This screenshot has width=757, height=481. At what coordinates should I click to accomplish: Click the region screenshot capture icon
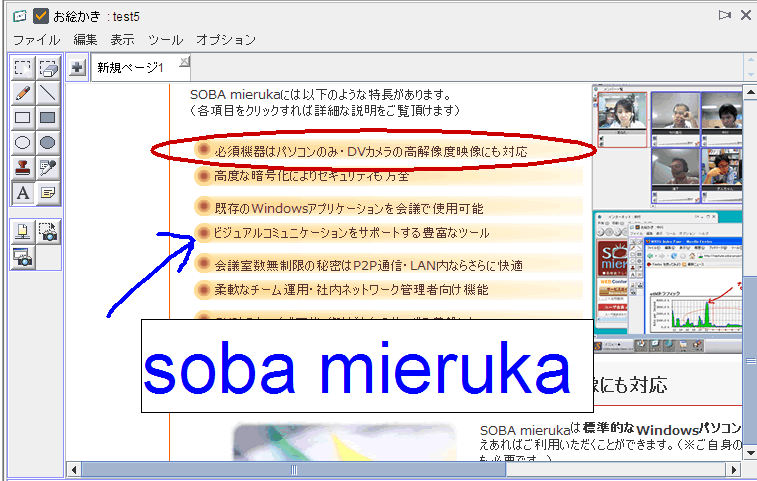48,232
